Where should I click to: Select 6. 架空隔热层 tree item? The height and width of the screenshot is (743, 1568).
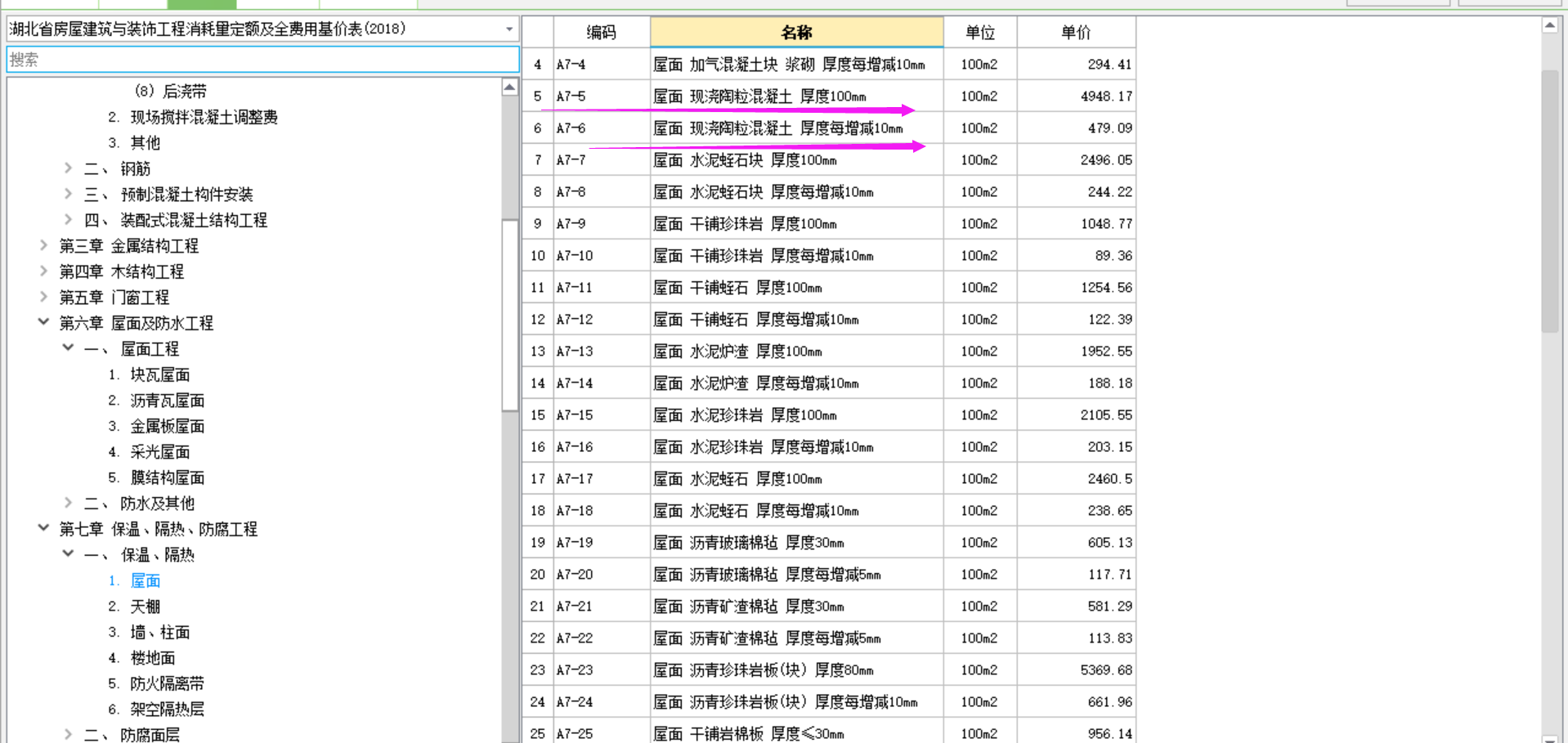click(x=156, y=709)
